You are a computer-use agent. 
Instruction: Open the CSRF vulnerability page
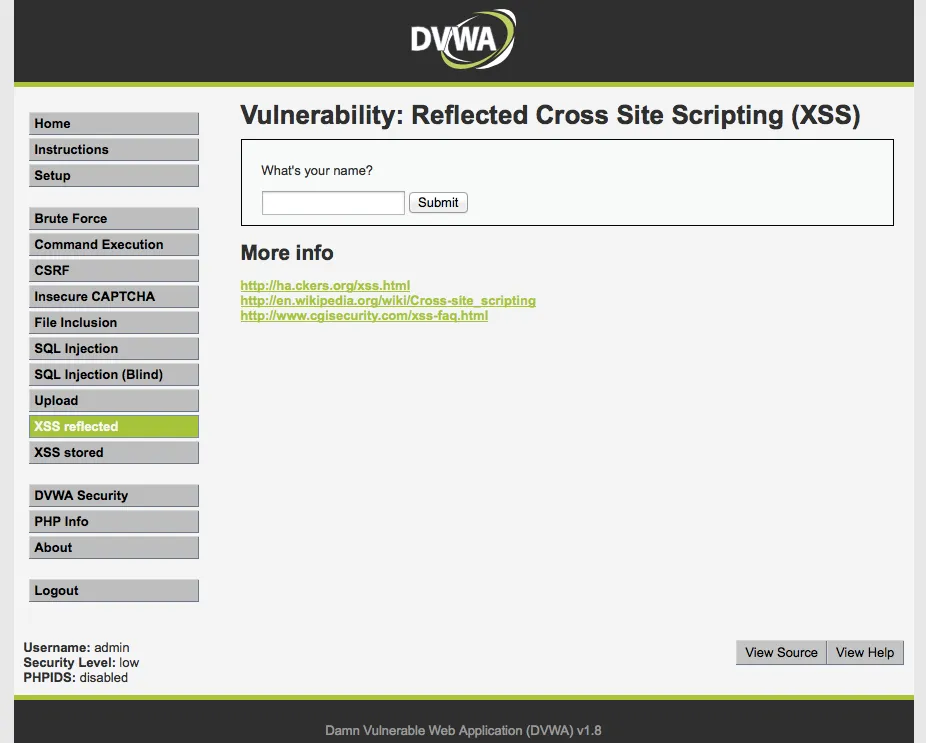113,270
